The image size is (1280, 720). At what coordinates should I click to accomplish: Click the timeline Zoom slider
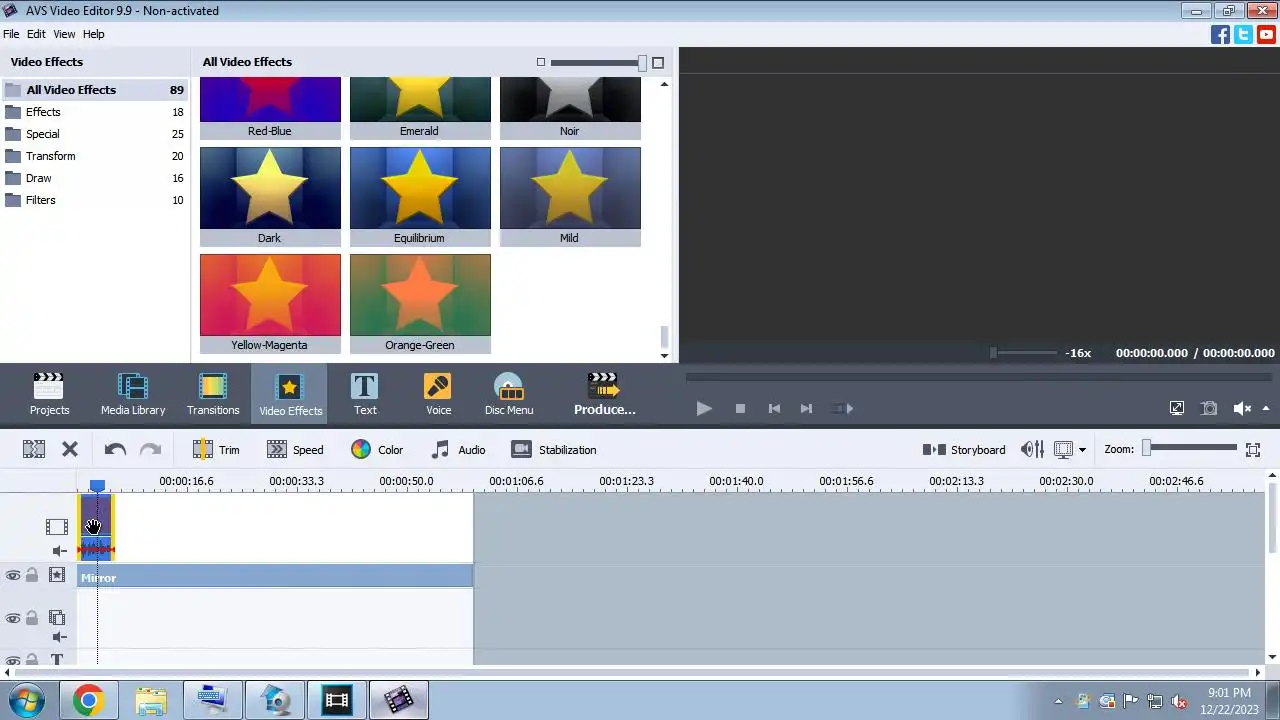click(1191, 448)
